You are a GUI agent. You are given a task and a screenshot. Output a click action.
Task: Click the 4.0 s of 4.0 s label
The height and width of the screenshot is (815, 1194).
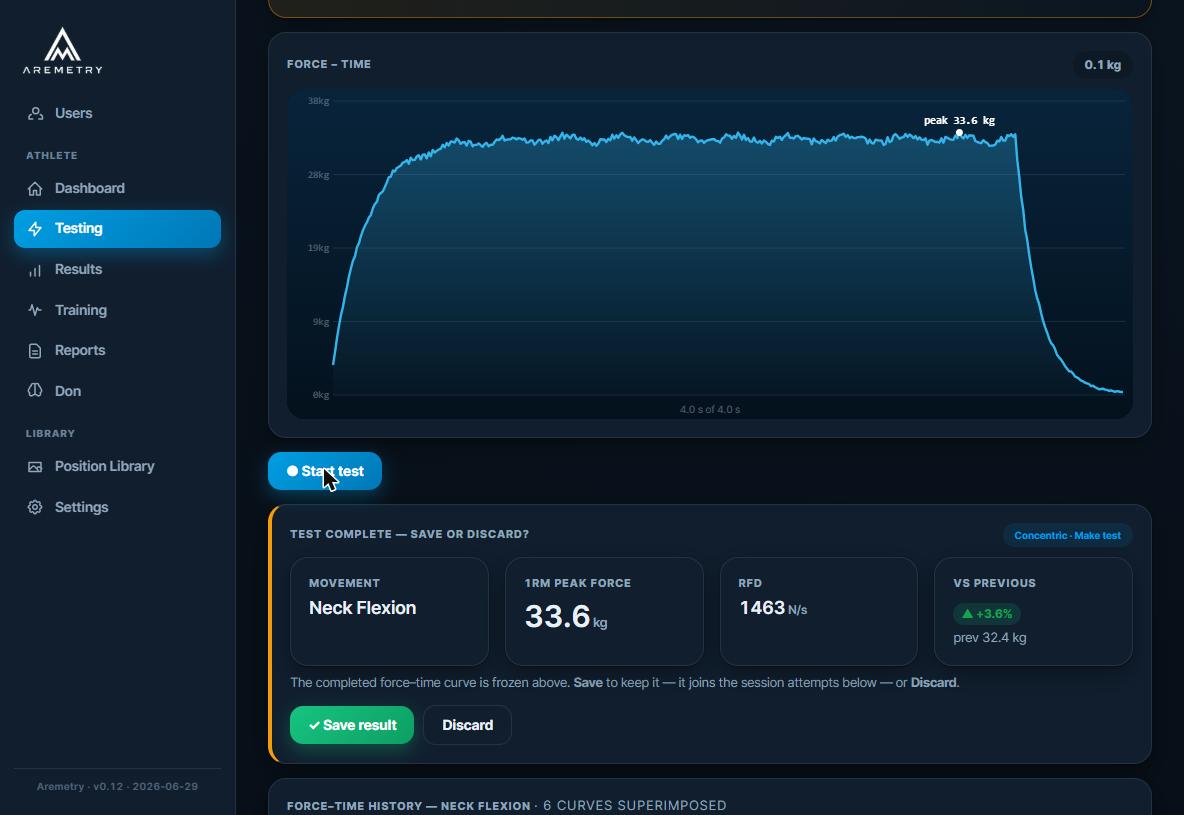[710, 410]
